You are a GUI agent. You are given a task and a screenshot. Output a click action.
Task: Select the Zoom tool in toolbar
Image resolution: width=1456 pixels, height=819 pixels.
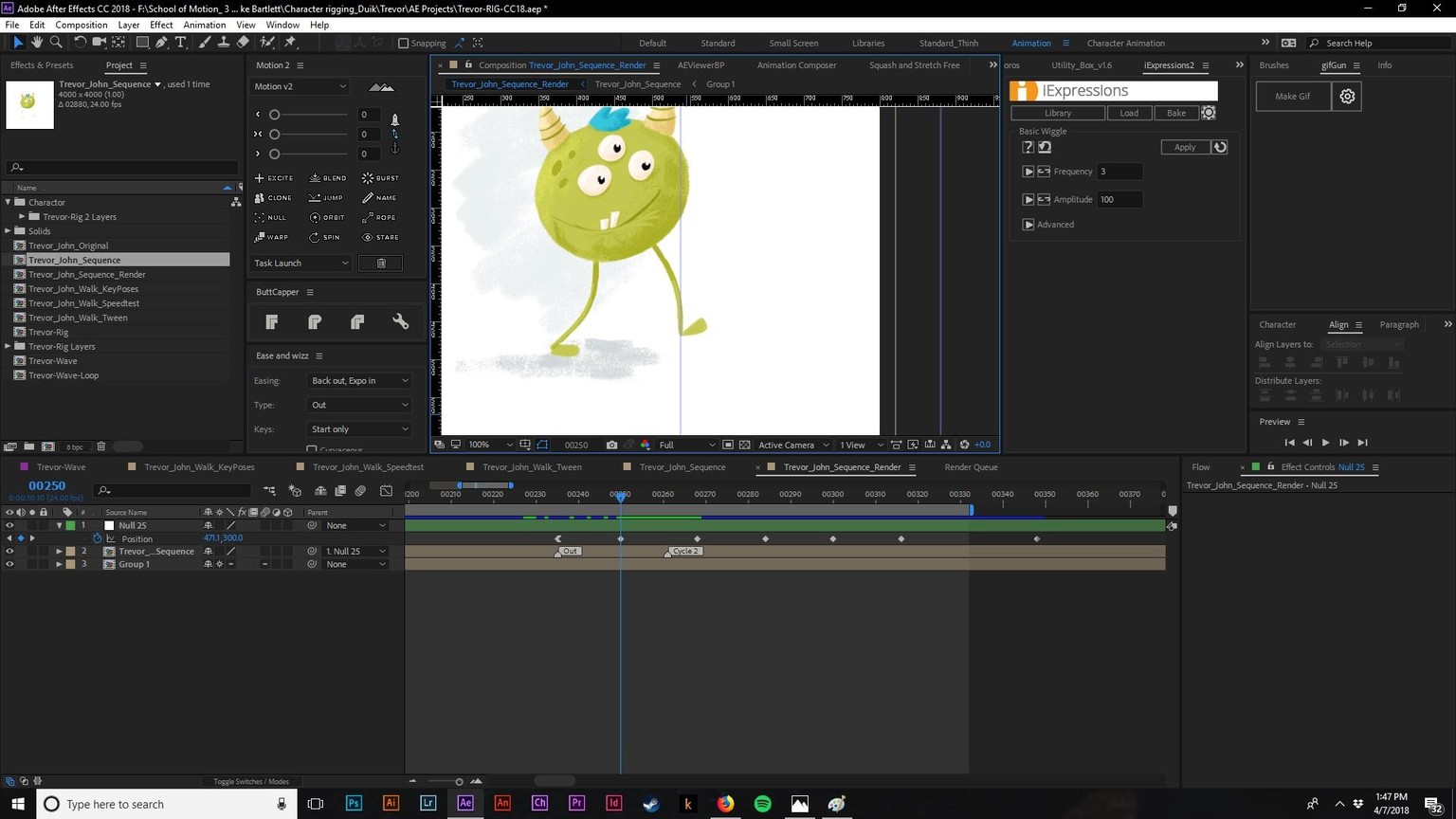[x=56, y=43]
